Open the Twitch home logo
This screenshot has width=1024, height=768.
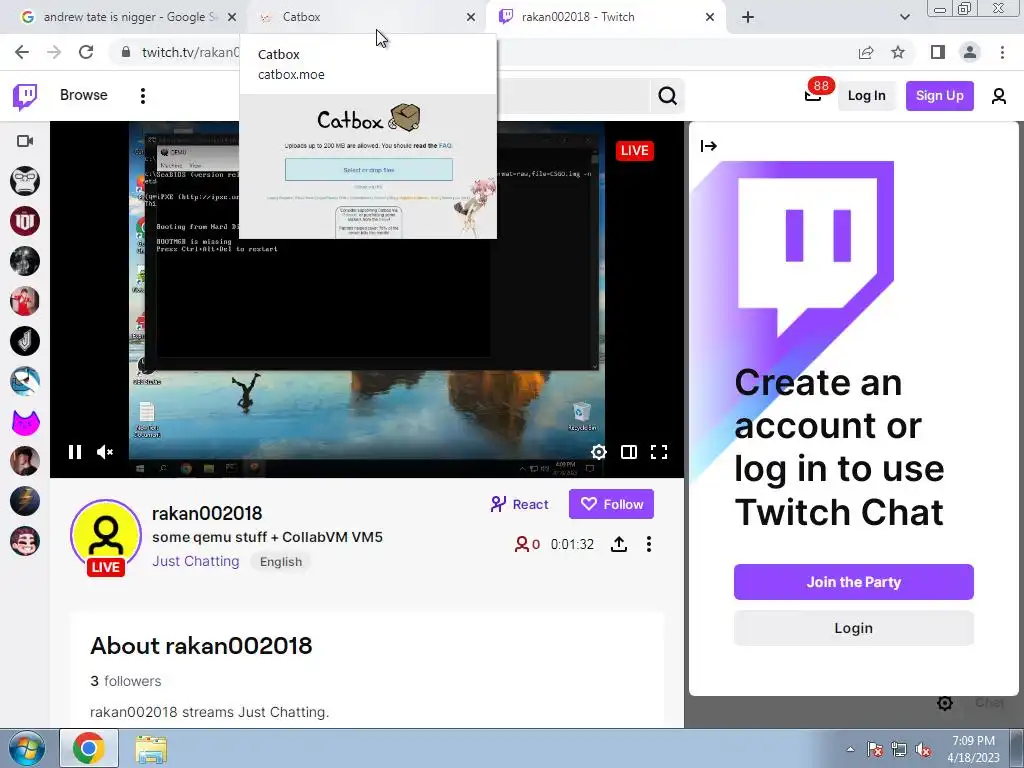25,96
